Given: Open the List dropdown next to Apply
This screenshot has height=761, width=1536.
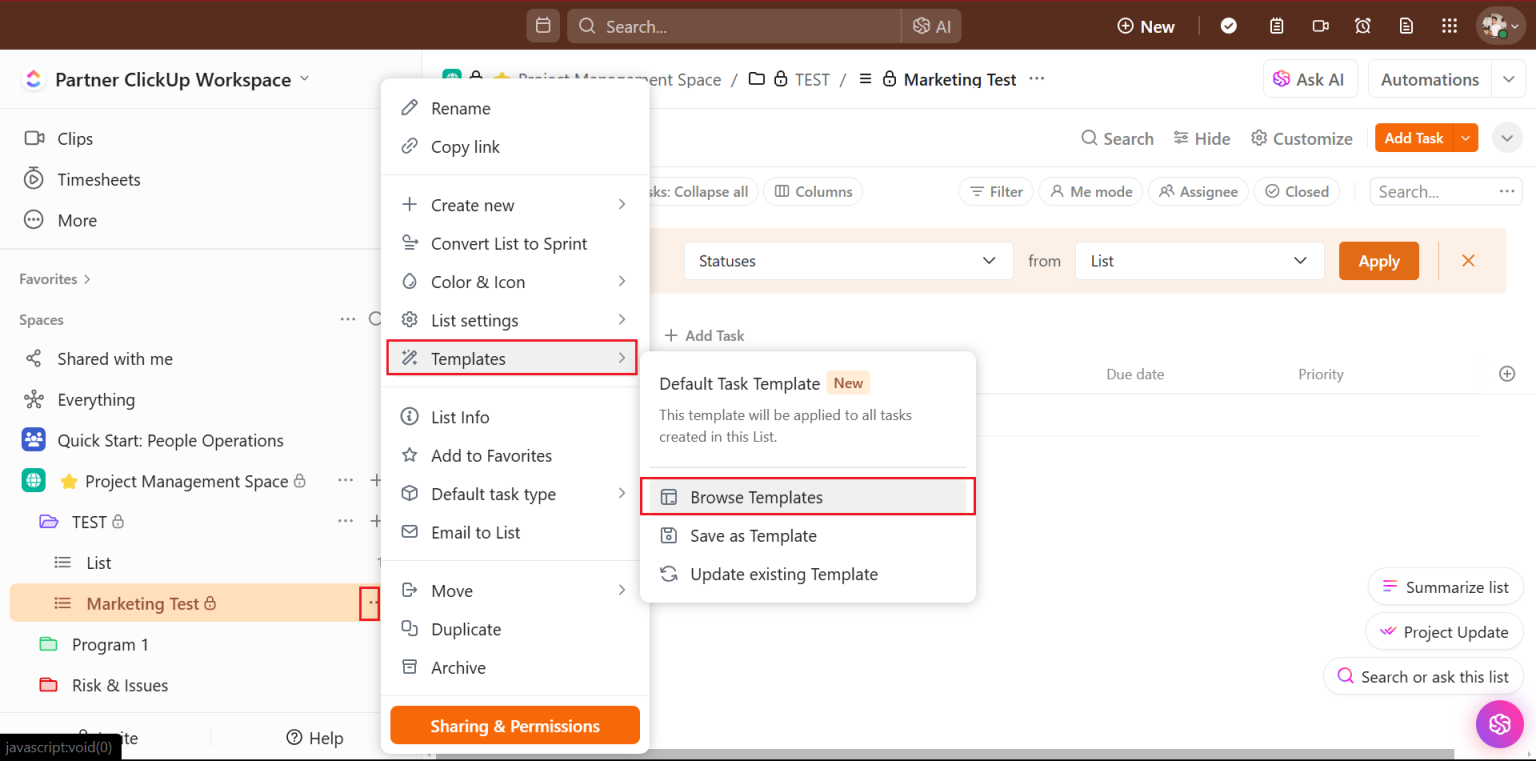Looking at the screenshot, I should pyautogui.click(x=1198, y=261).
